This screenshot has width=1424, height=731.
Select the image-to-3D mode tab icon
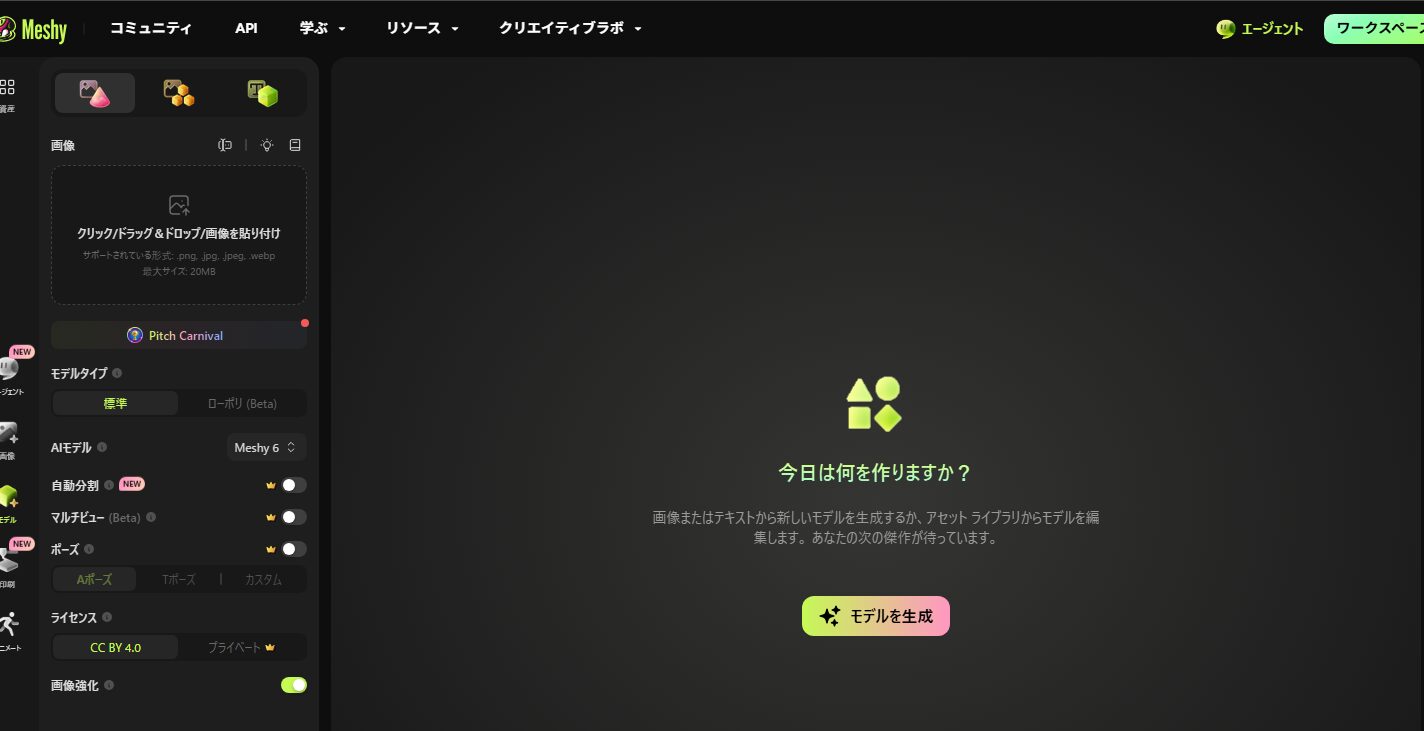coord(94,93)
